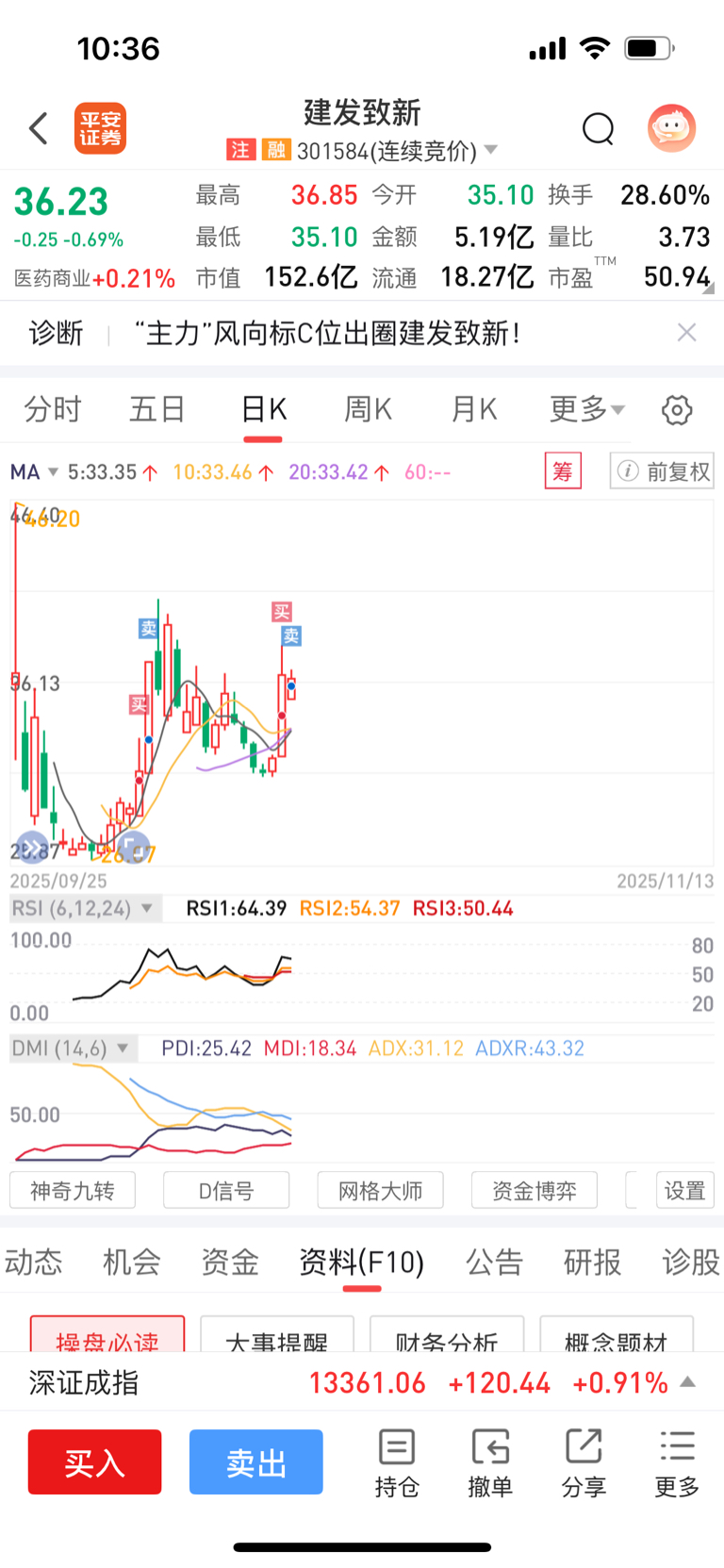Tap the rightmost blue 卖 signal marker

point(291,636)
